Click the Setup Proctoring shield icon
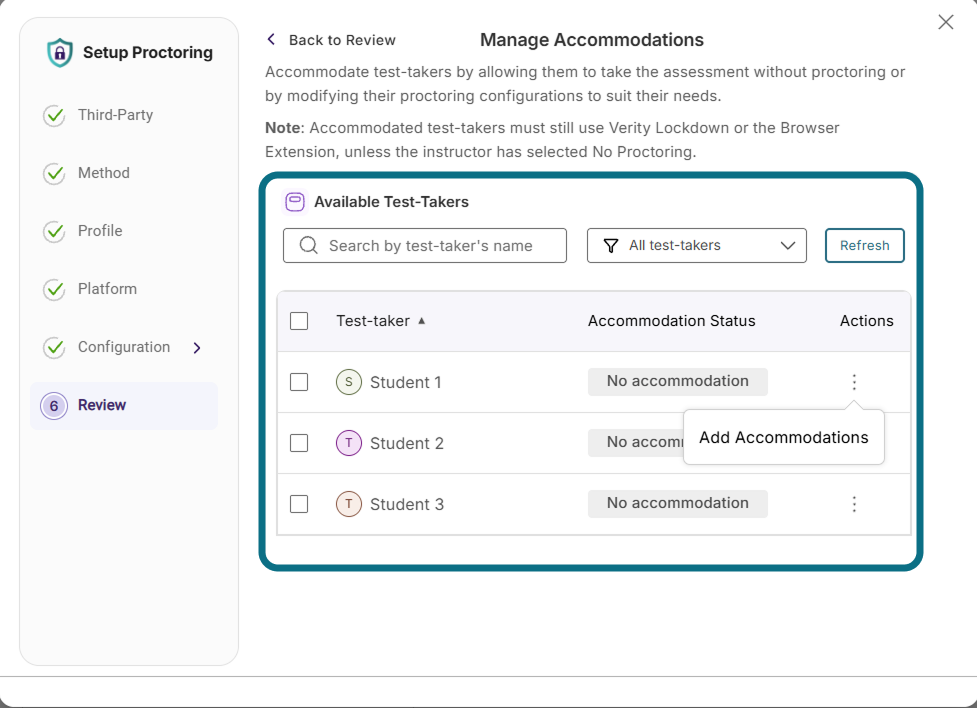 pyautogui.click(x=60, y=52)
